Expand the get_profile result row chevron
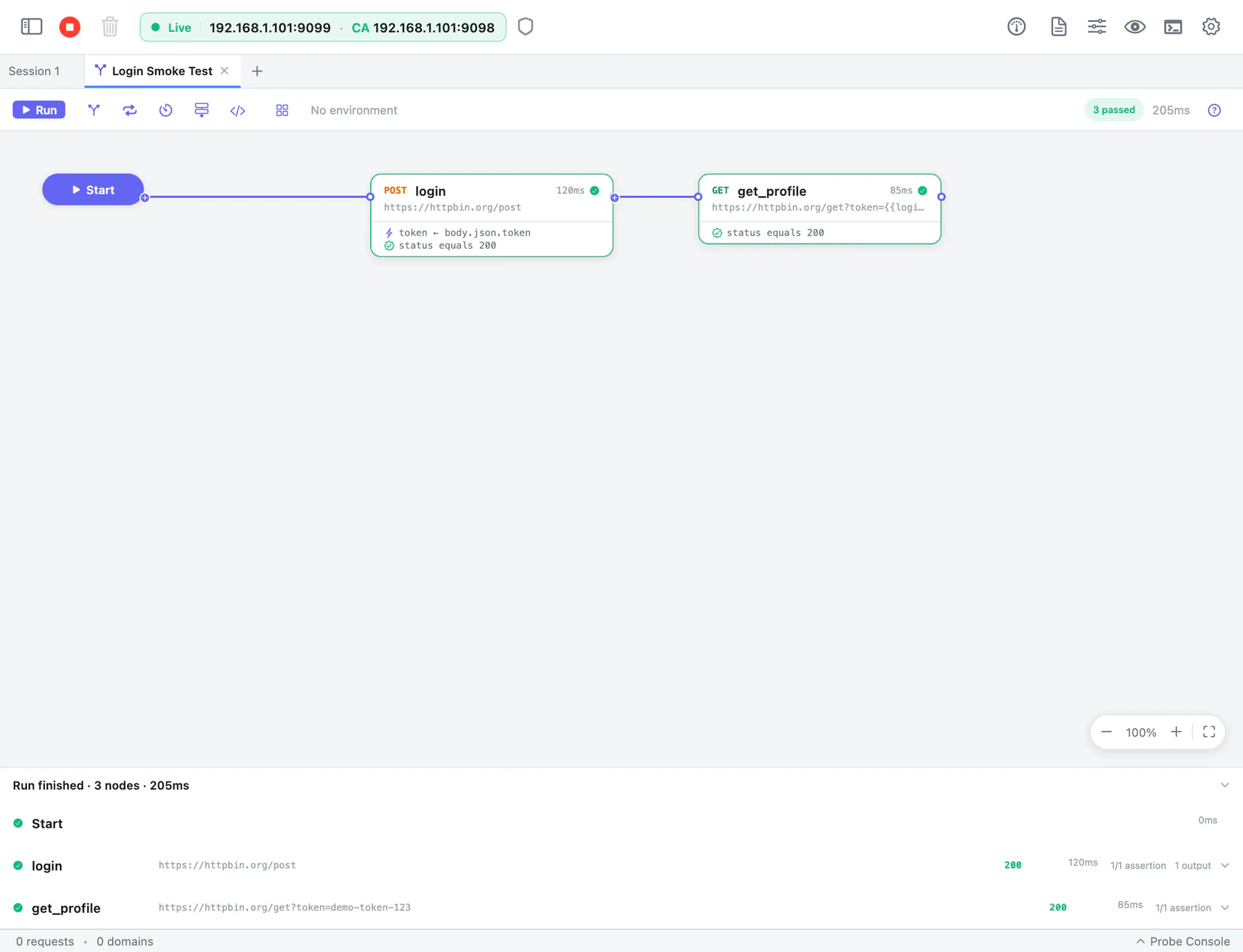Screen dimensions: 1243x952 pos(1225,907)
